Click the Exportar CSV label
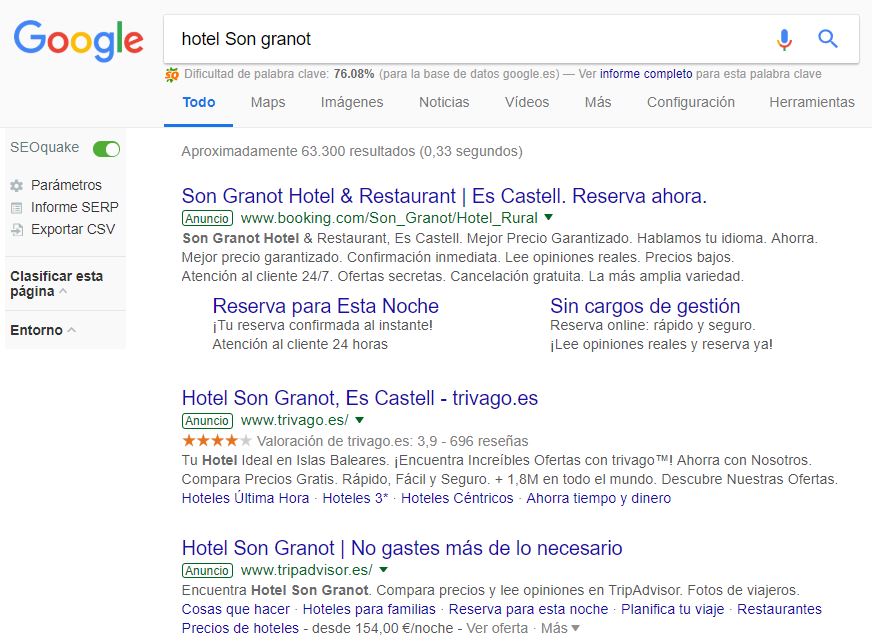The width and height of the screenshot is (872, 642). point(73,229)
